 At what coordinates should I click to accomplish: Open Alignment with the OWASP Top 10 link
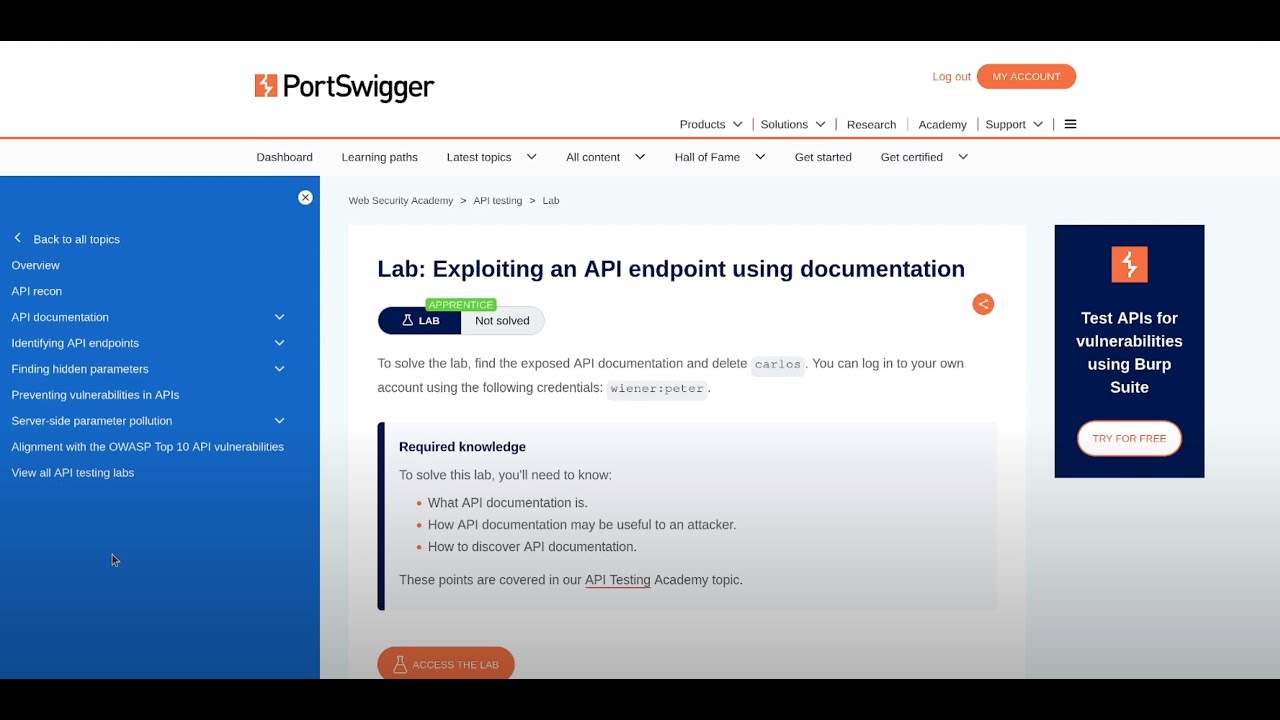pos(147,447)
